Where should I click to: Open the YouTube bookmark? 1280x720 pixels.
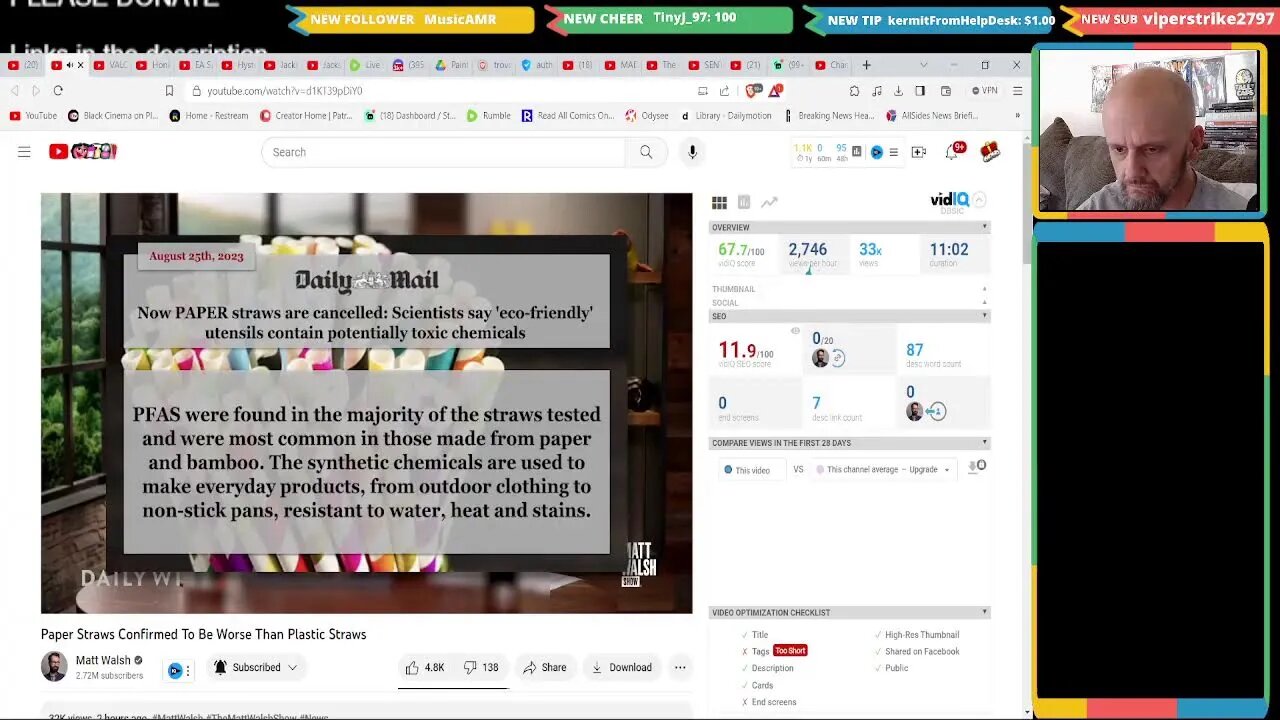33,116
